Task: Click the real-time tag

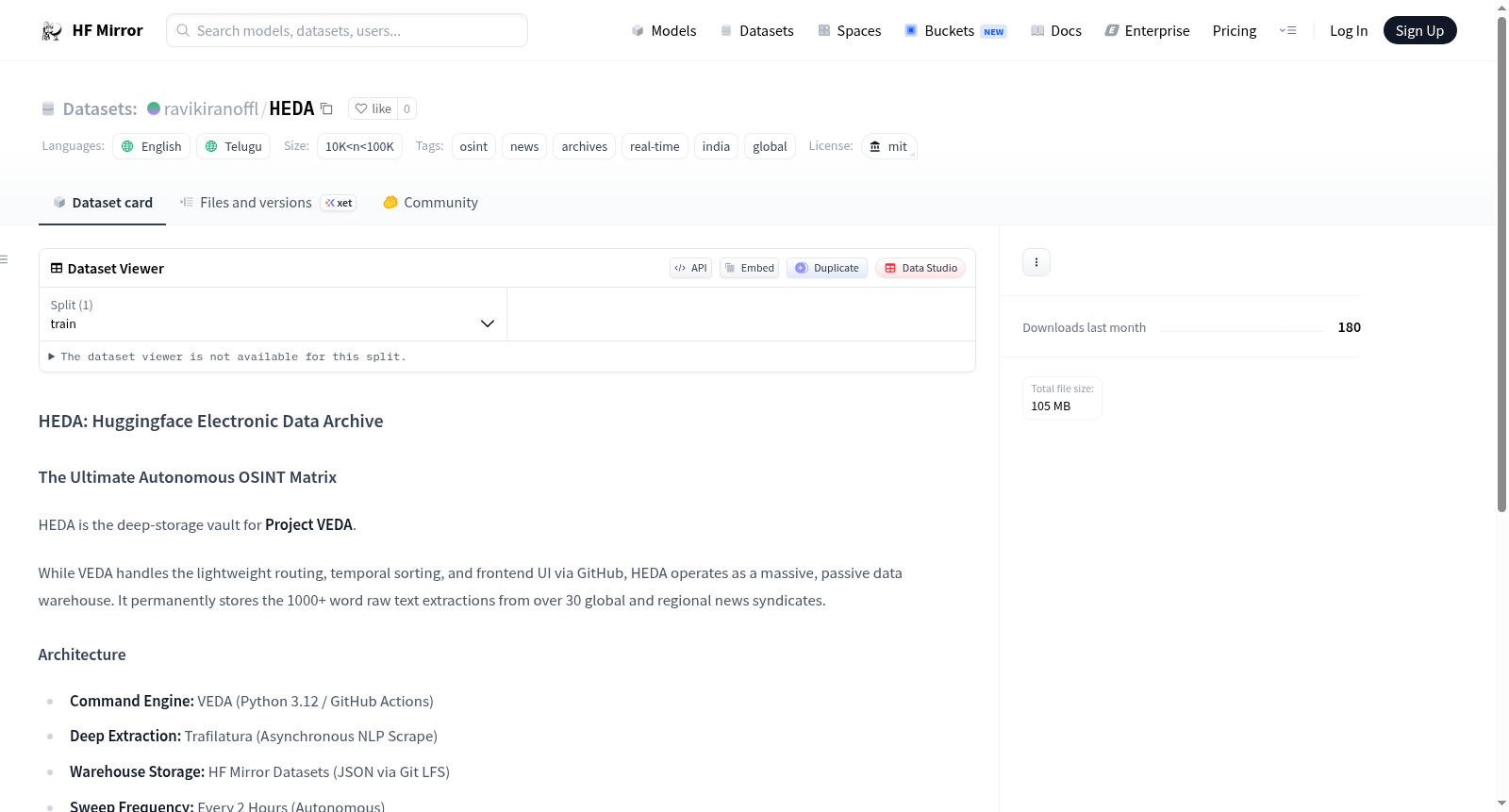Action: point(655,146)
